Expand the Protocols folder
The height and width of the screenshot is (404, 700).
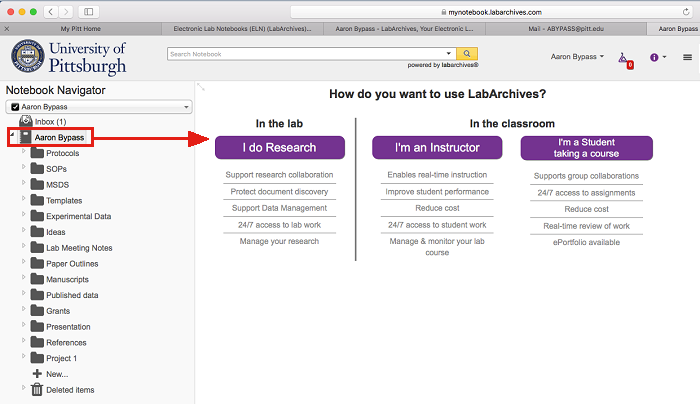pos(24,151)
